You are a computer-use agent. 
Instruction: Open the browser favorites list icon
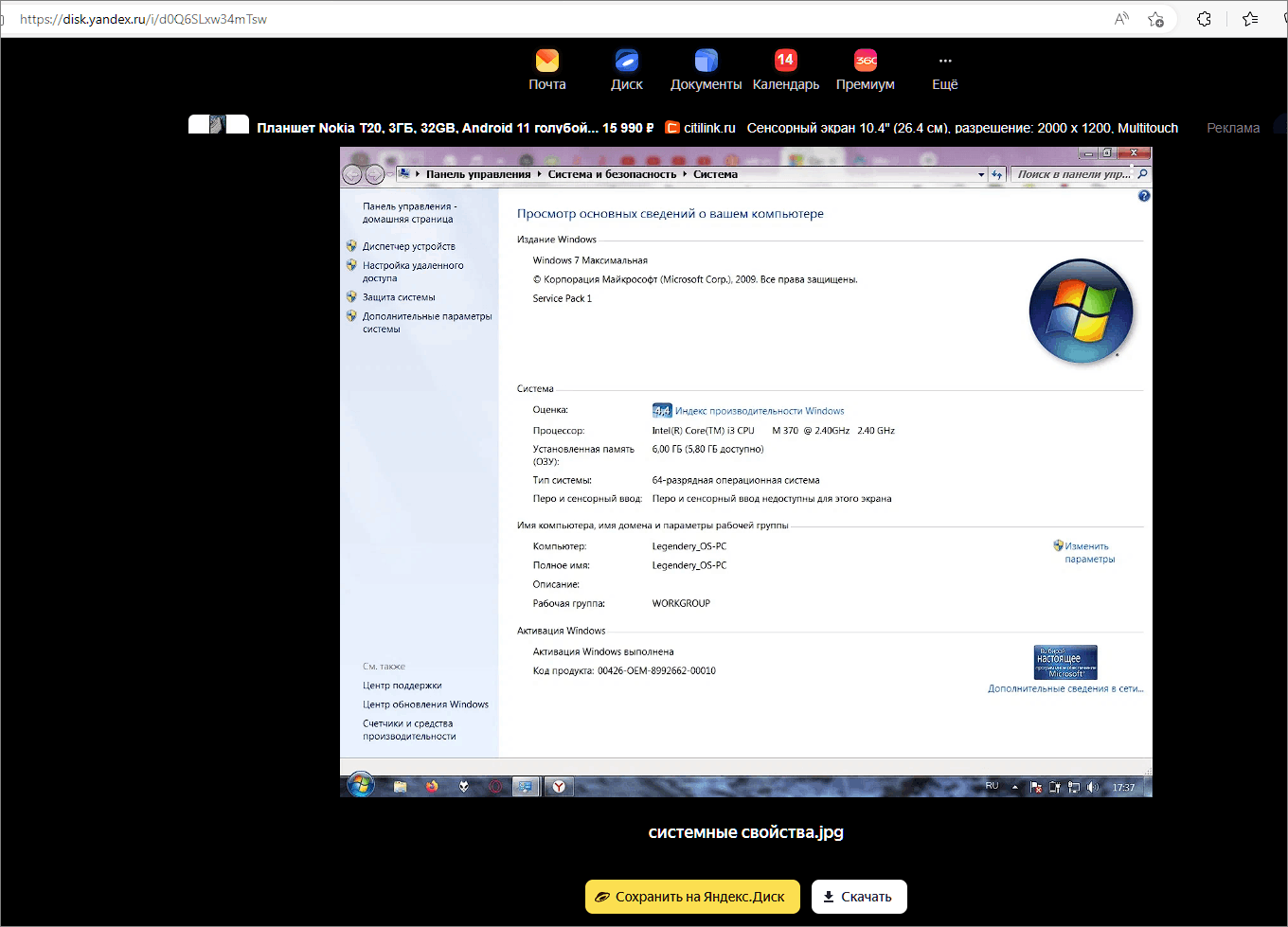click(1250, 19)
